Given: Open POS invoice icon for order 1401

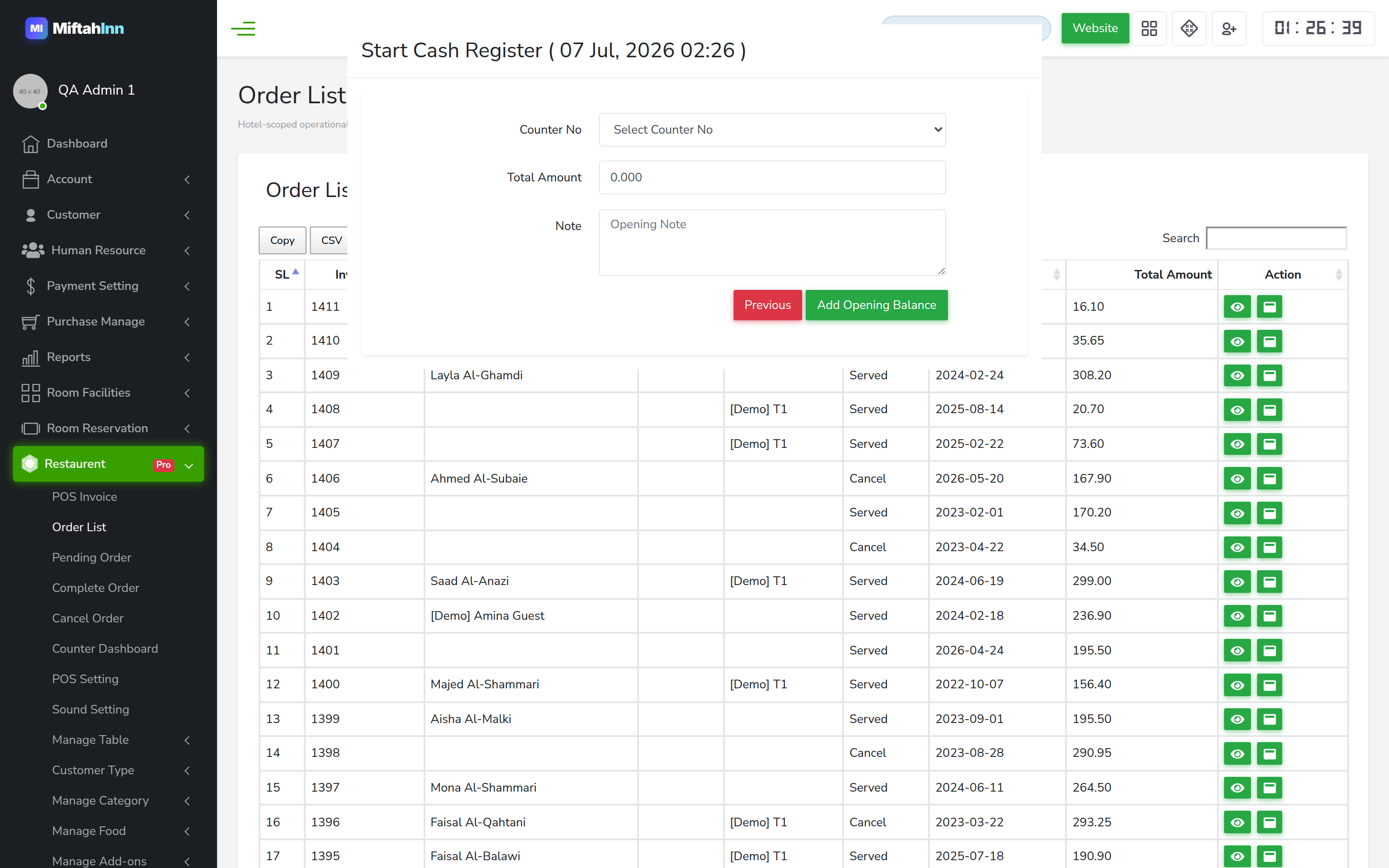Looking at the screenshot, I should [1269, 651].
